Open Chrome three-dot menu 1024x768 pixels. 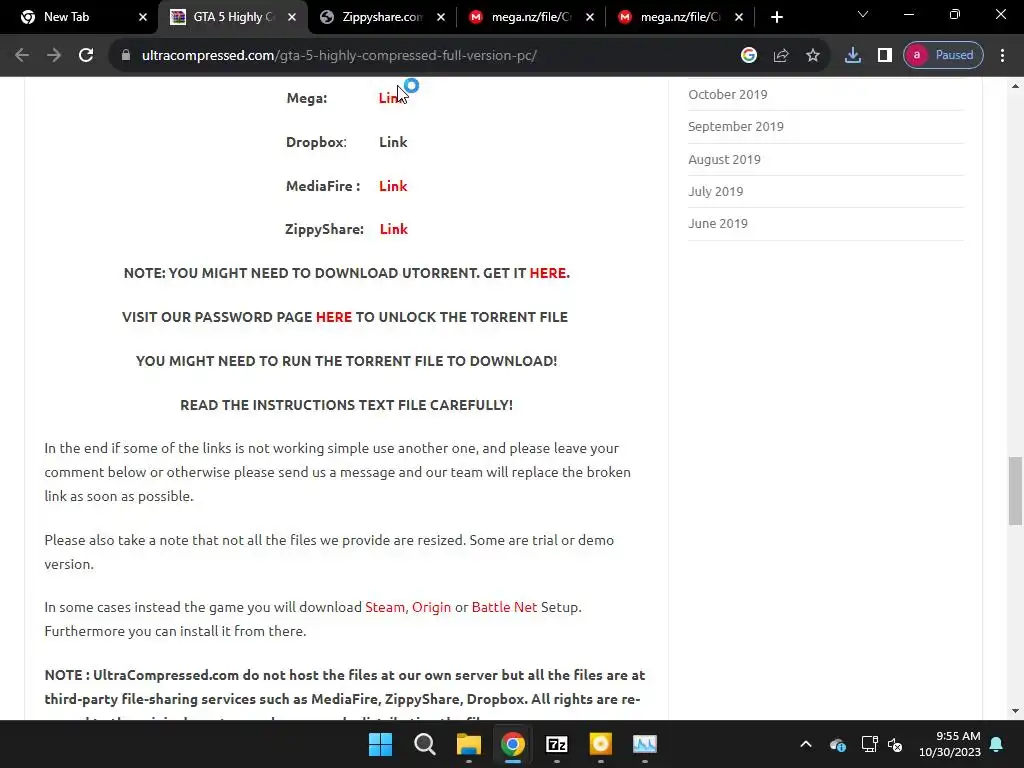1002,56
